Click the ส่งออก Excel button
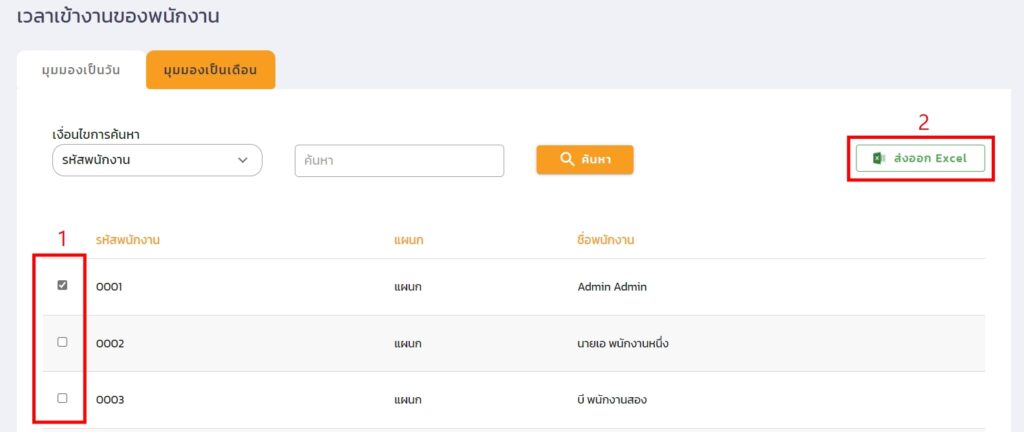Viewport: 1024px width, 432px height. click(920, 159)
